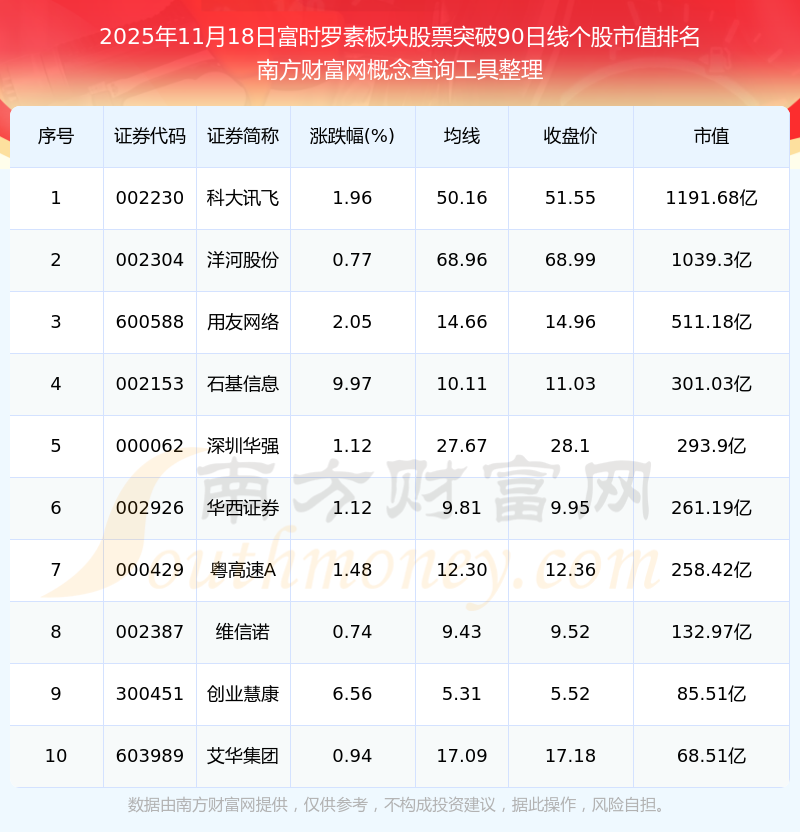Click the 涨跌幅(%) column header

point(352,136)
